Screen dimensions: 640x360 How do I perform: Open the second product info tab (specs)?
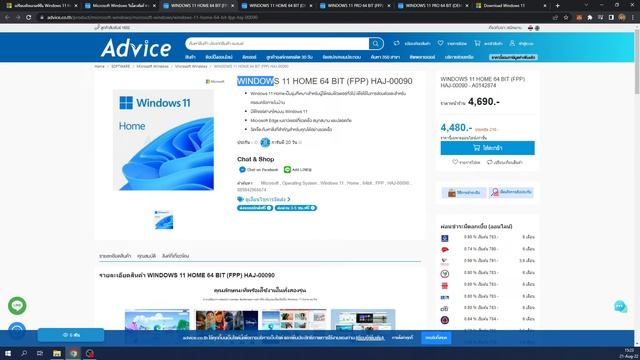point(147,256)
